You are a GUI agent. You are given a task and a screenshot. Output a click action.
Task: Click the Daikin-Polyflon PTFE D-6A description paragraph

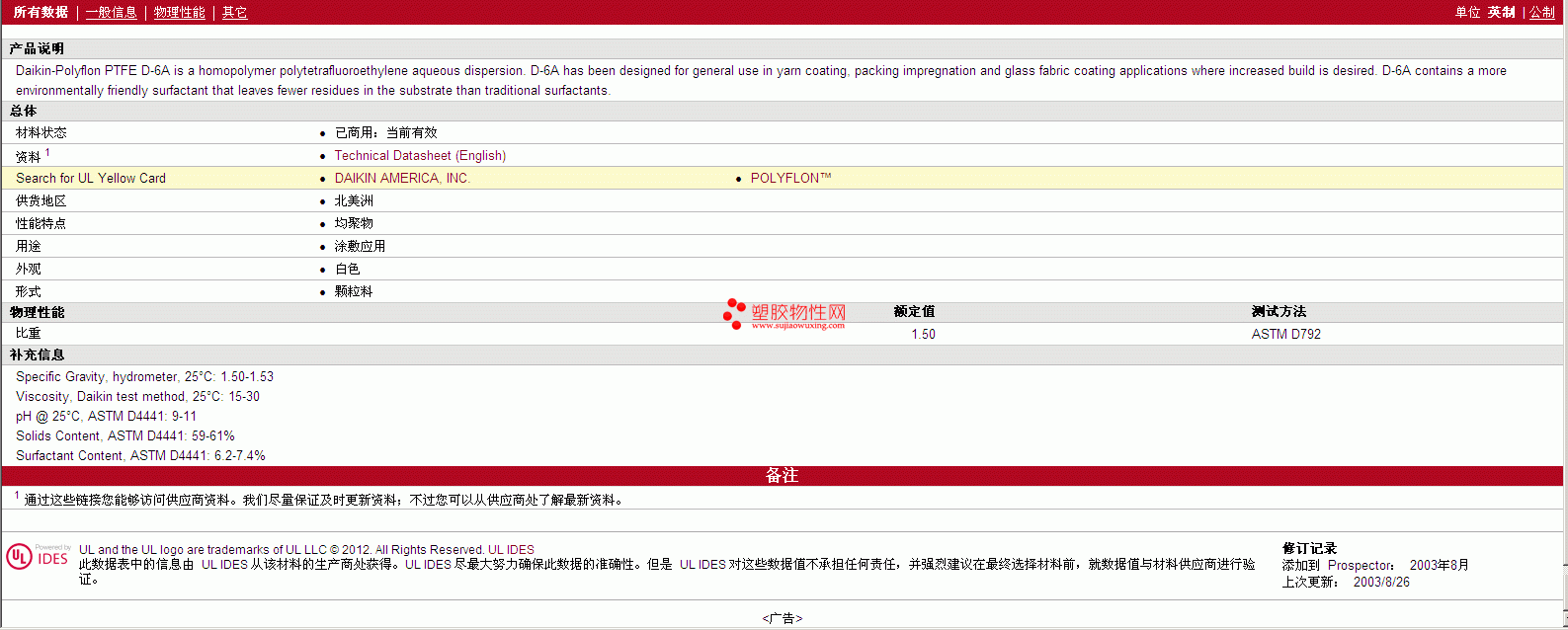click(761, 81)
